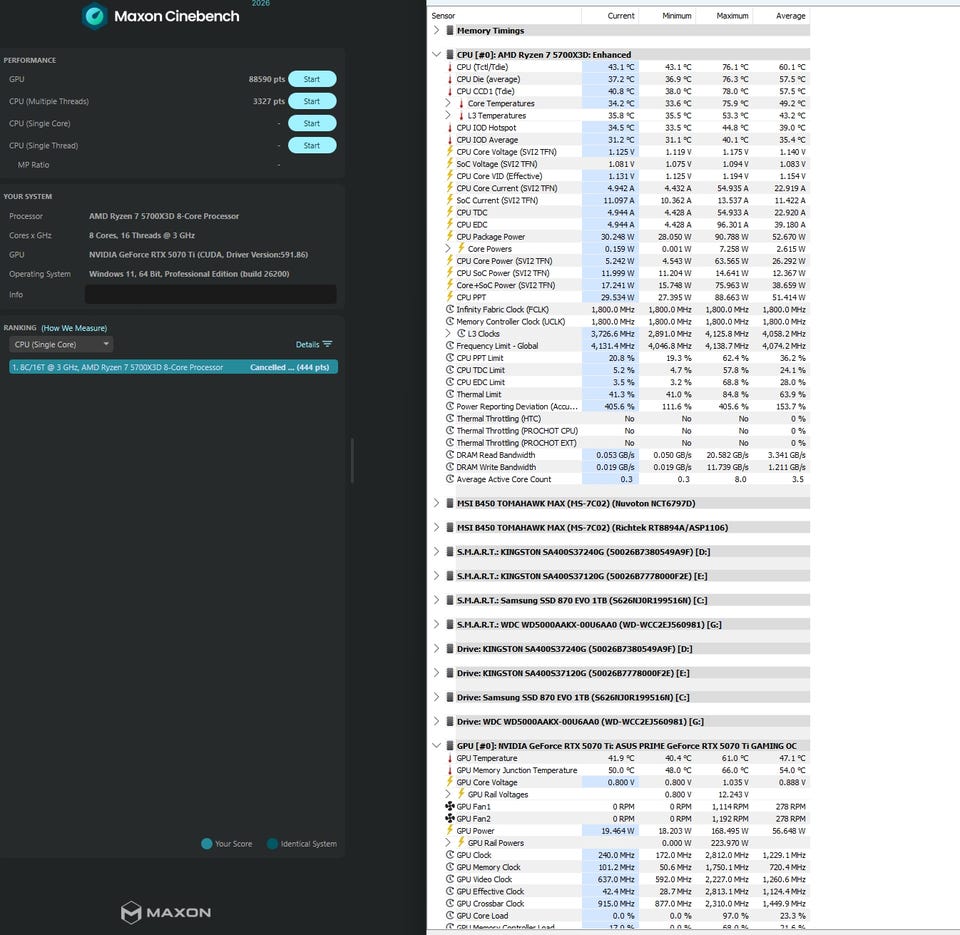Click the CPU IOD Hotspot thermometer icon

pos(450,127)
